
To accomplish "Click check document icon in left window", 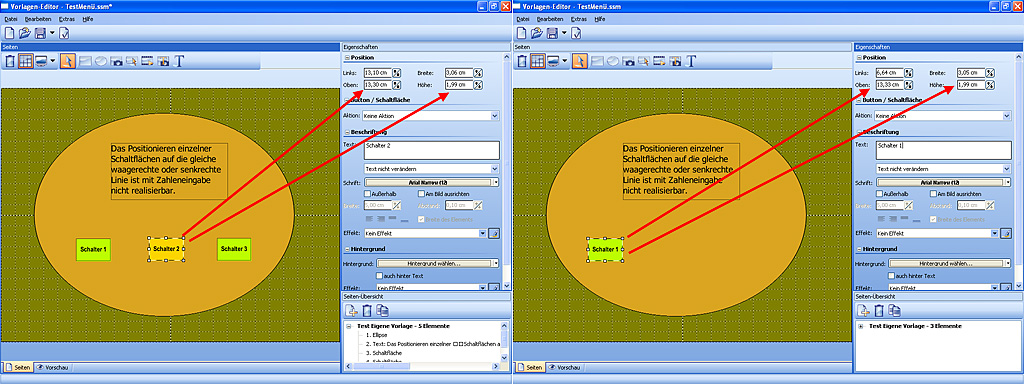I will click(64, 33).
